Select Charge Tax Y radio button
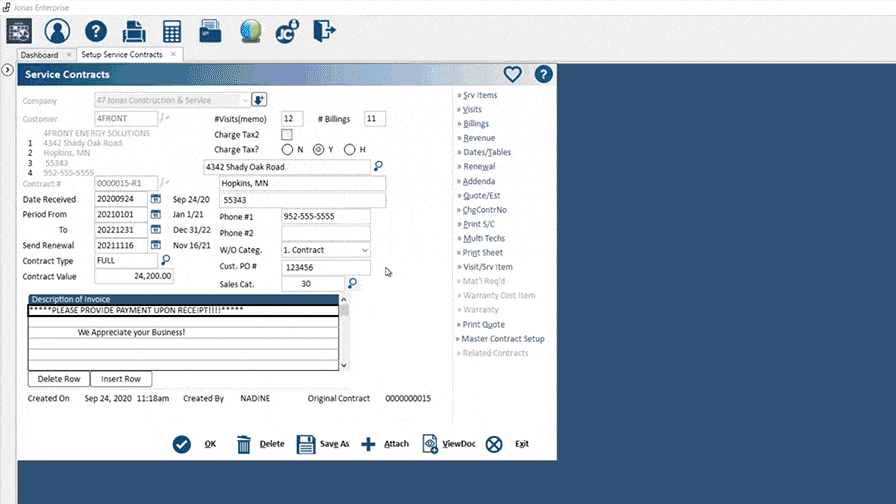Image resolution: width=896 pixels, height=504 pixels. 318,150
